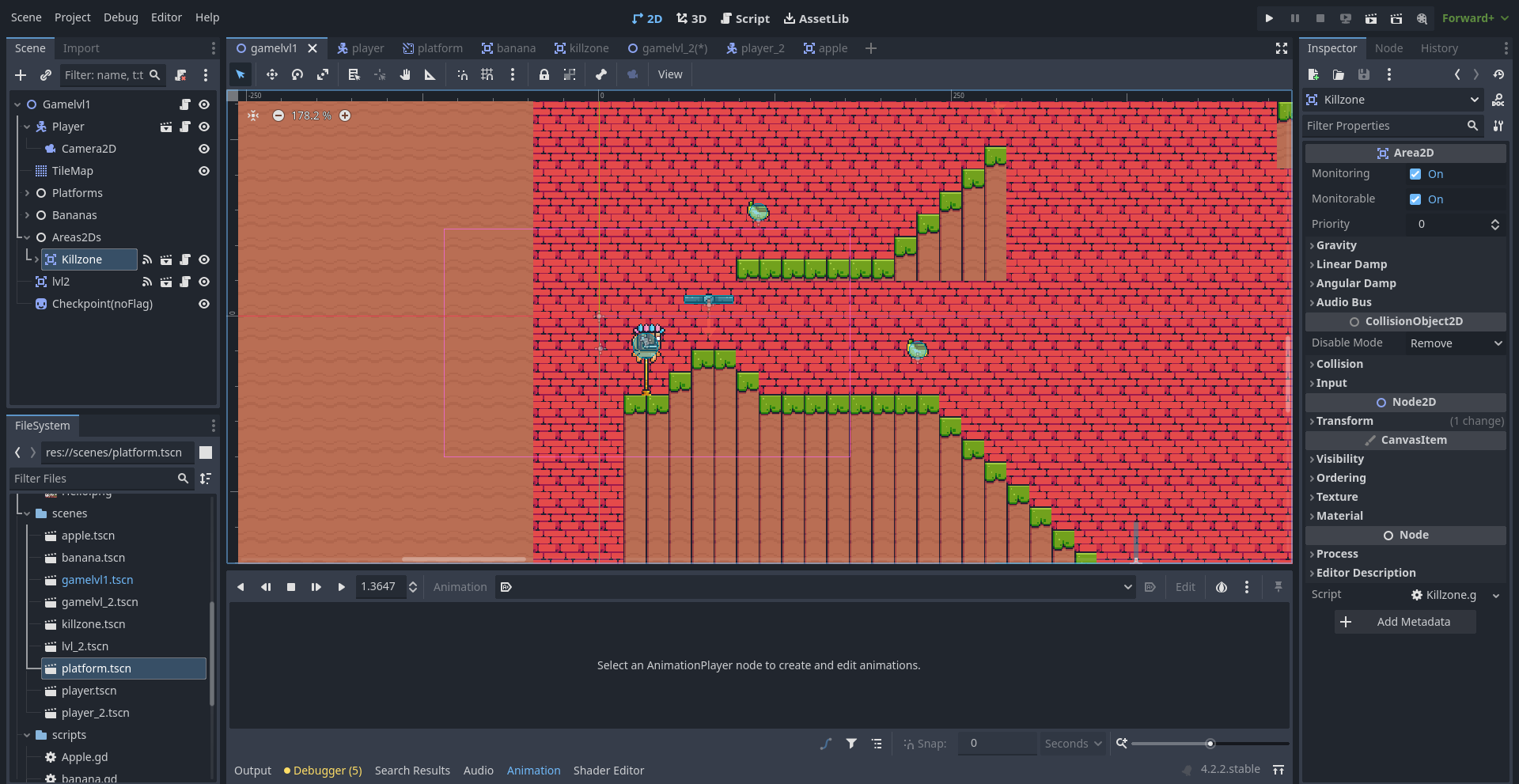Instantiate a child scene link icon
The height and width of the screenshot is (784, 1519).
[x=46, y=75]
